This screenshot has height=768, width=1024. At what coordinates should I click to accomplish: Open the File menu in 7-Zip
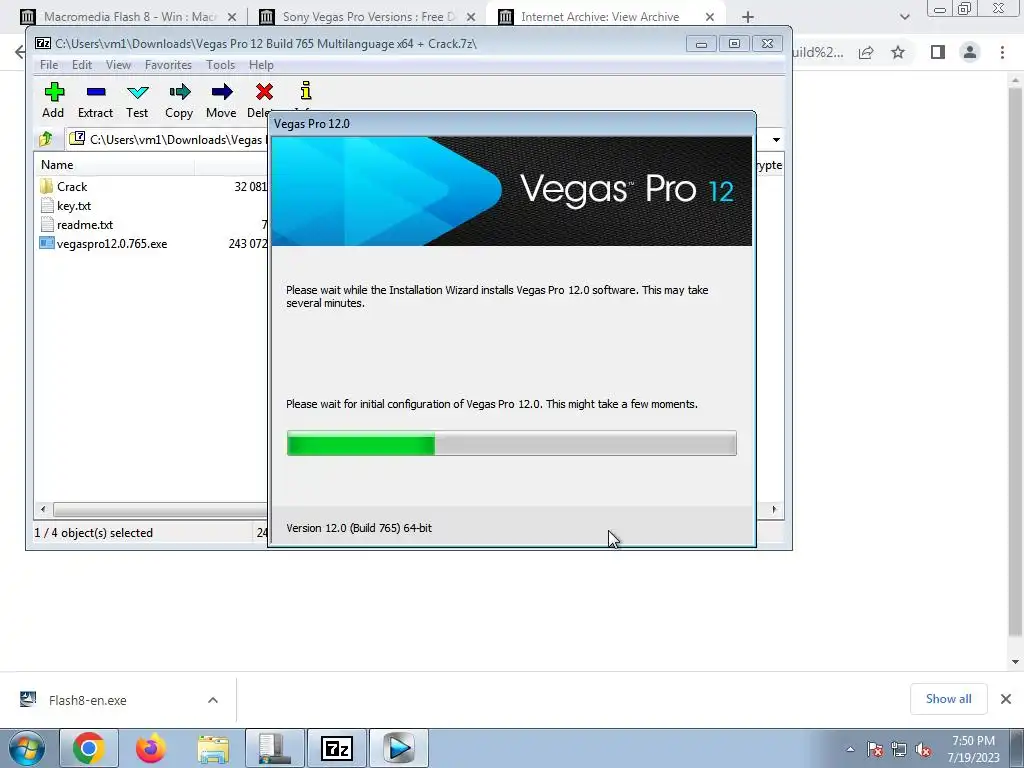[49, 65]
